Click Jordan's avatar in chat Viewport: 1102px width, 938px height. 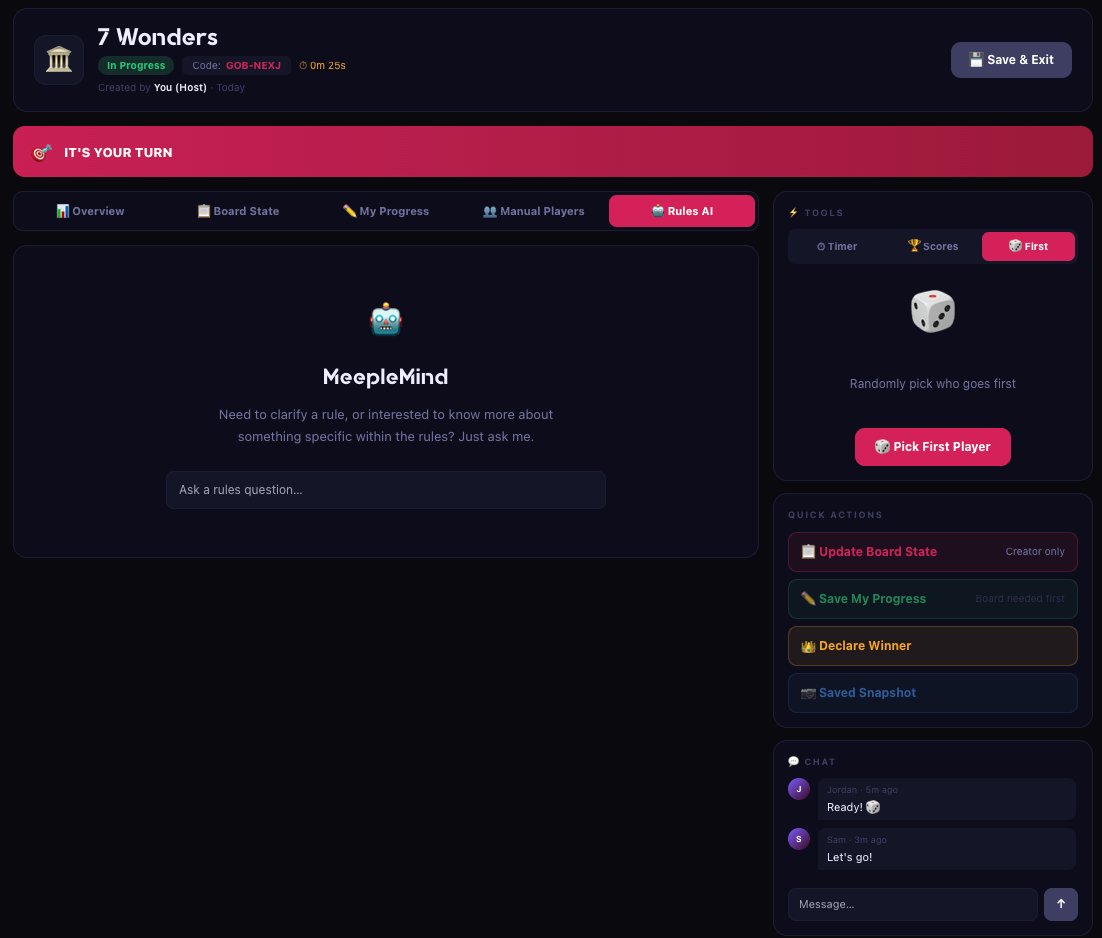coord(798,789)
